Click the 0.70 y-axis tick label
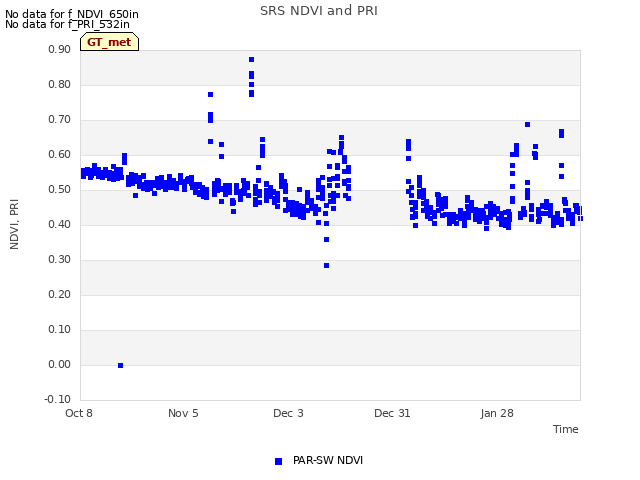640x480 pixels. 60,120
